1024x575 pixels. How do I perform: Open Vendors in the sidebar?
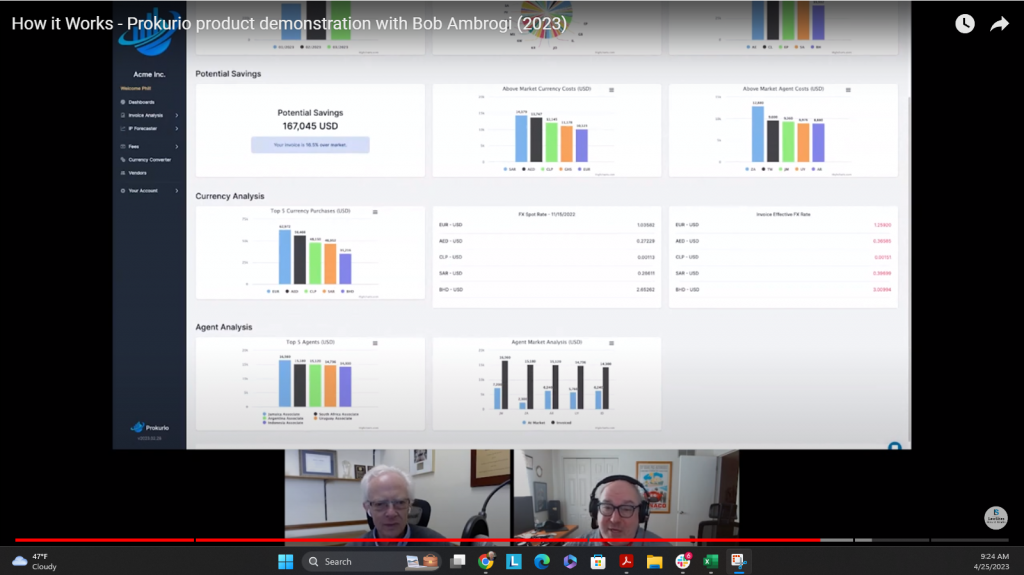tap(134, 173)
